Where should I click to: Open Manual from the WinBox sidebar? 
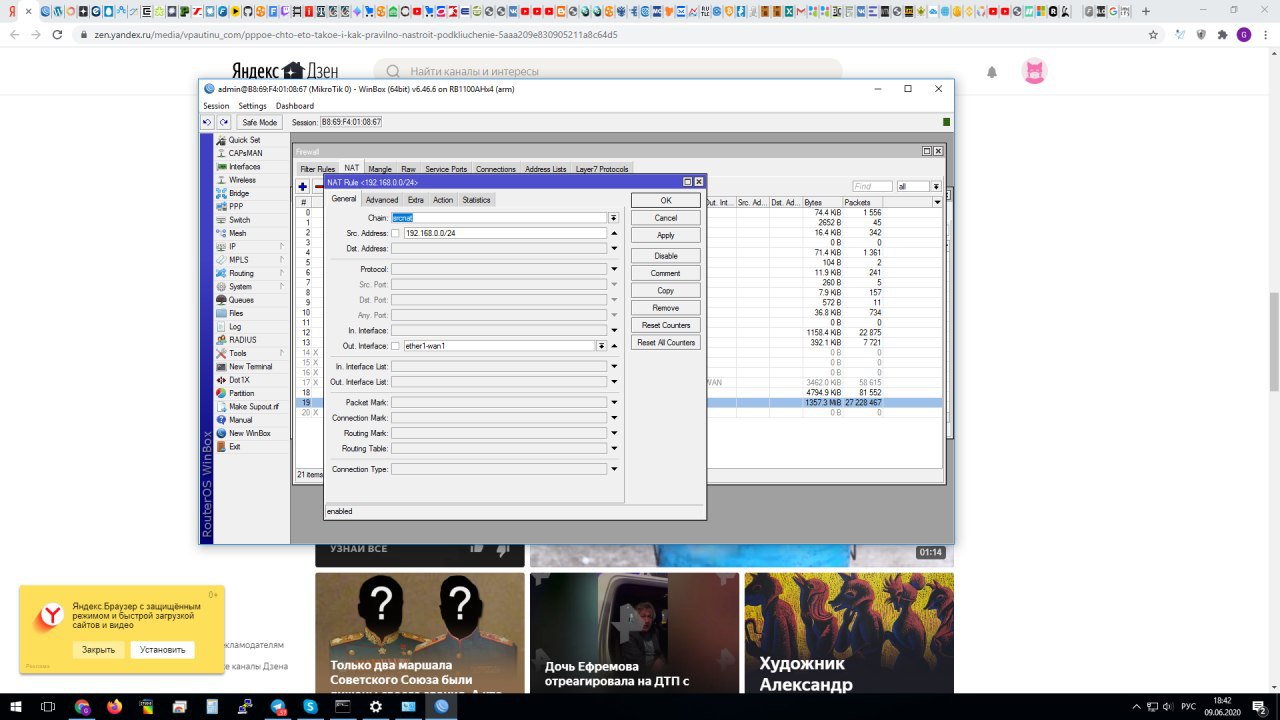click(240, 420)
